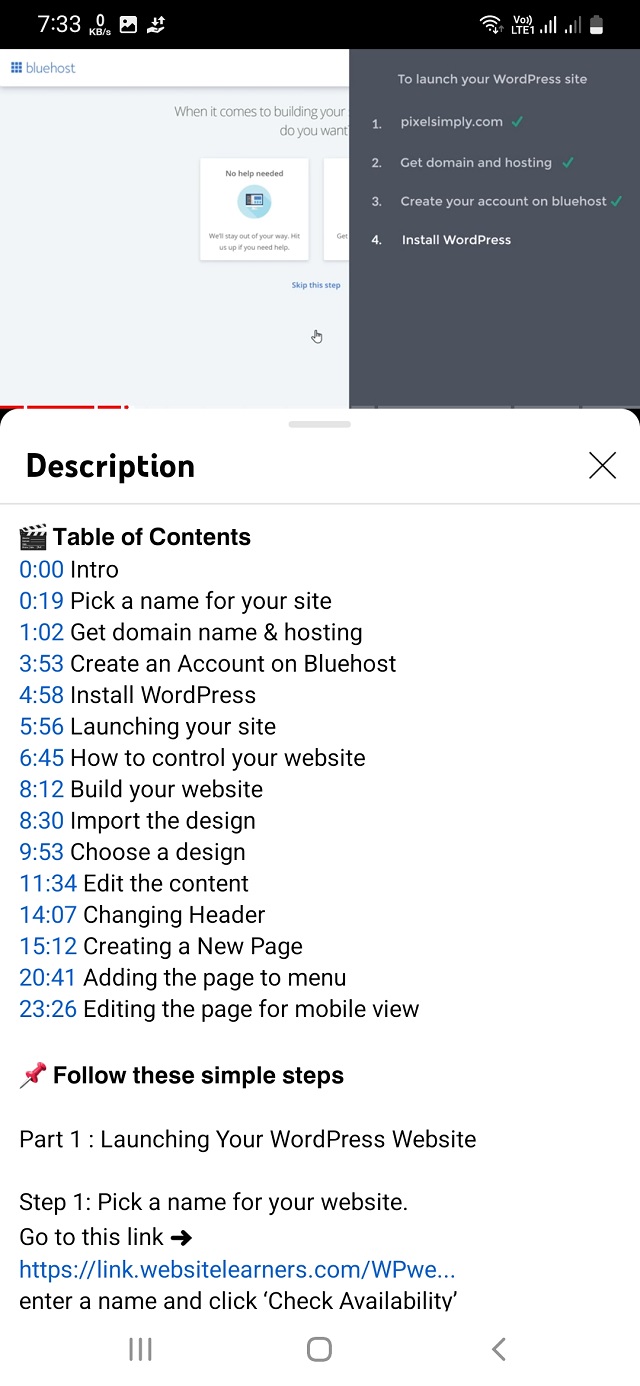
Task: Jump to 0:00 Intro timestamp
Action: click(40, 570)
